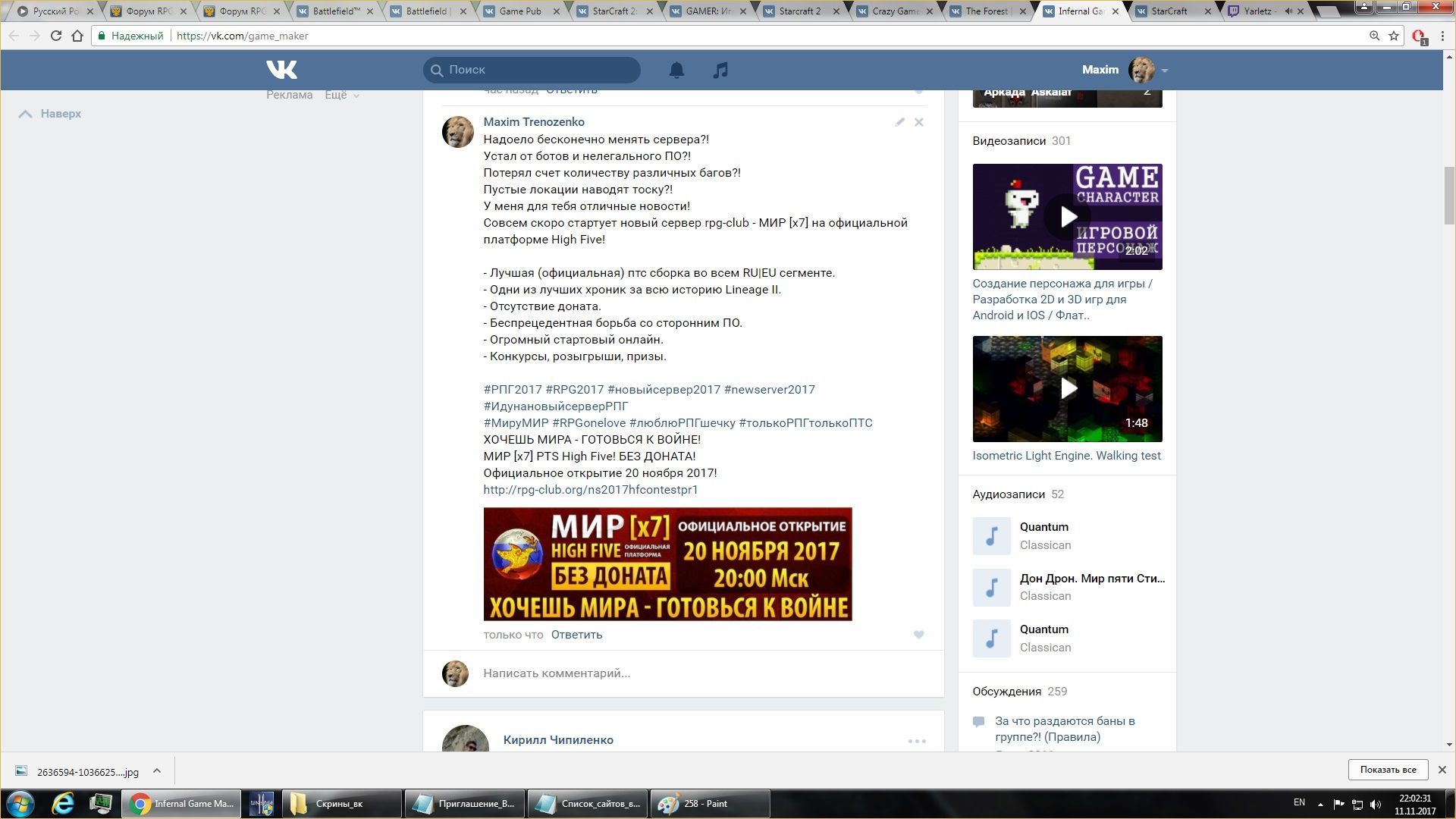Edit comment using the pencil icon
The width and height of the screenshot is (1456, 819).
[899, 122]
